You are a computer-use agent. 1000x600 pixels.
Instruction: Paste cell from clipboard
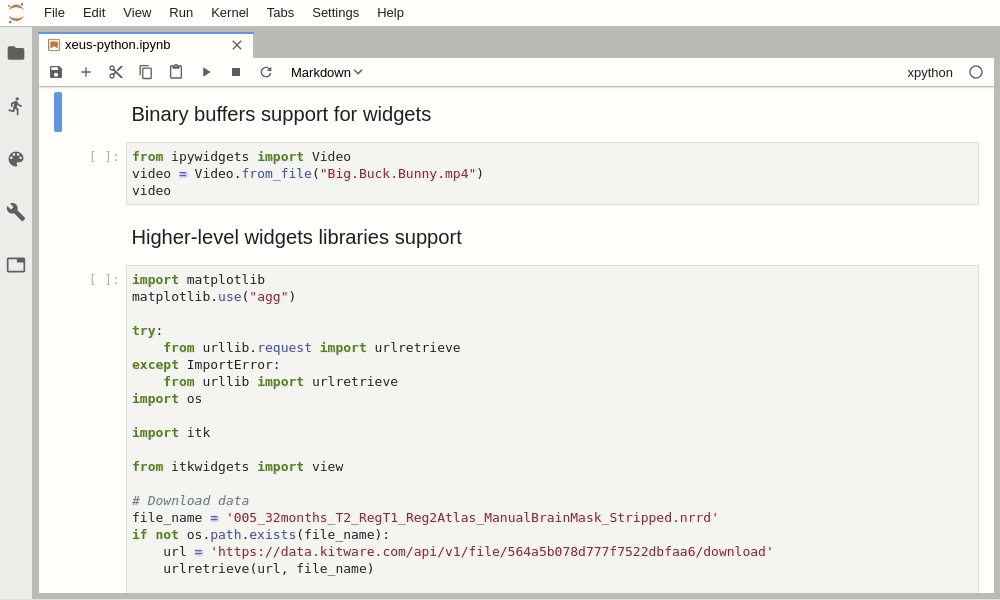click(x=176, y=72)
